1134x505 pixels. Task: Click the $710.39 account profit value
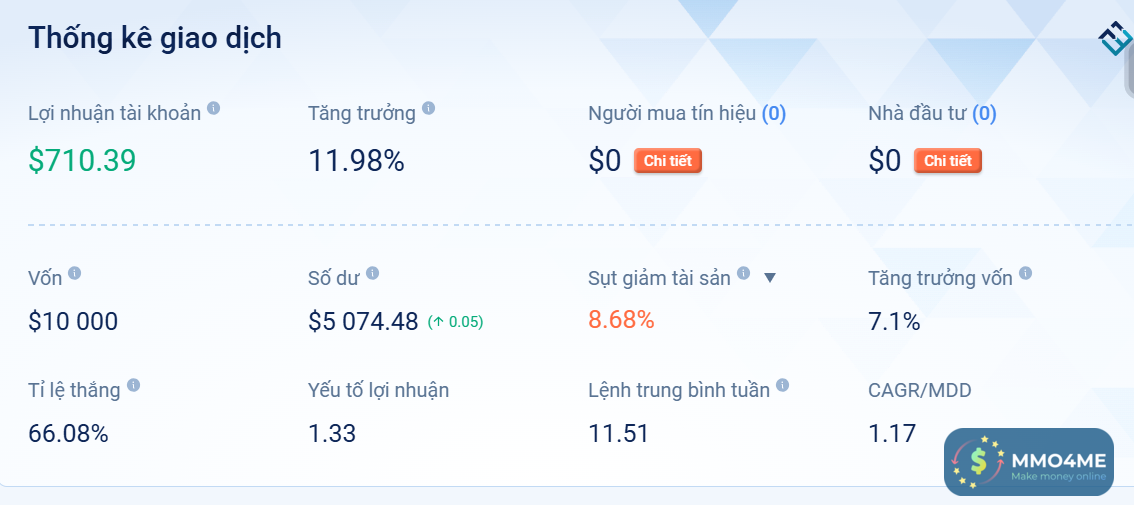point(82,160)
